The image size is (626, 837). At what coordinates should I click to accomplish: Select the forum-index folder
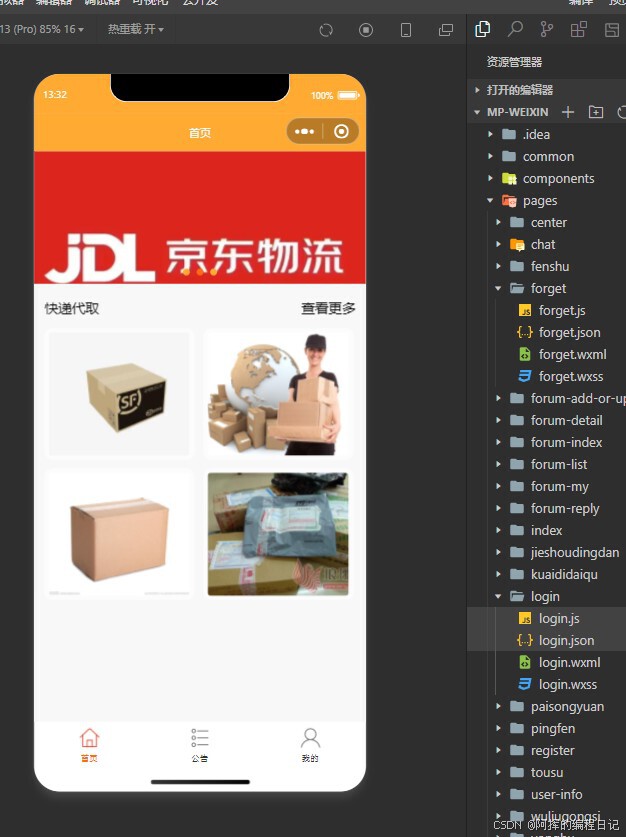(566, 443)
